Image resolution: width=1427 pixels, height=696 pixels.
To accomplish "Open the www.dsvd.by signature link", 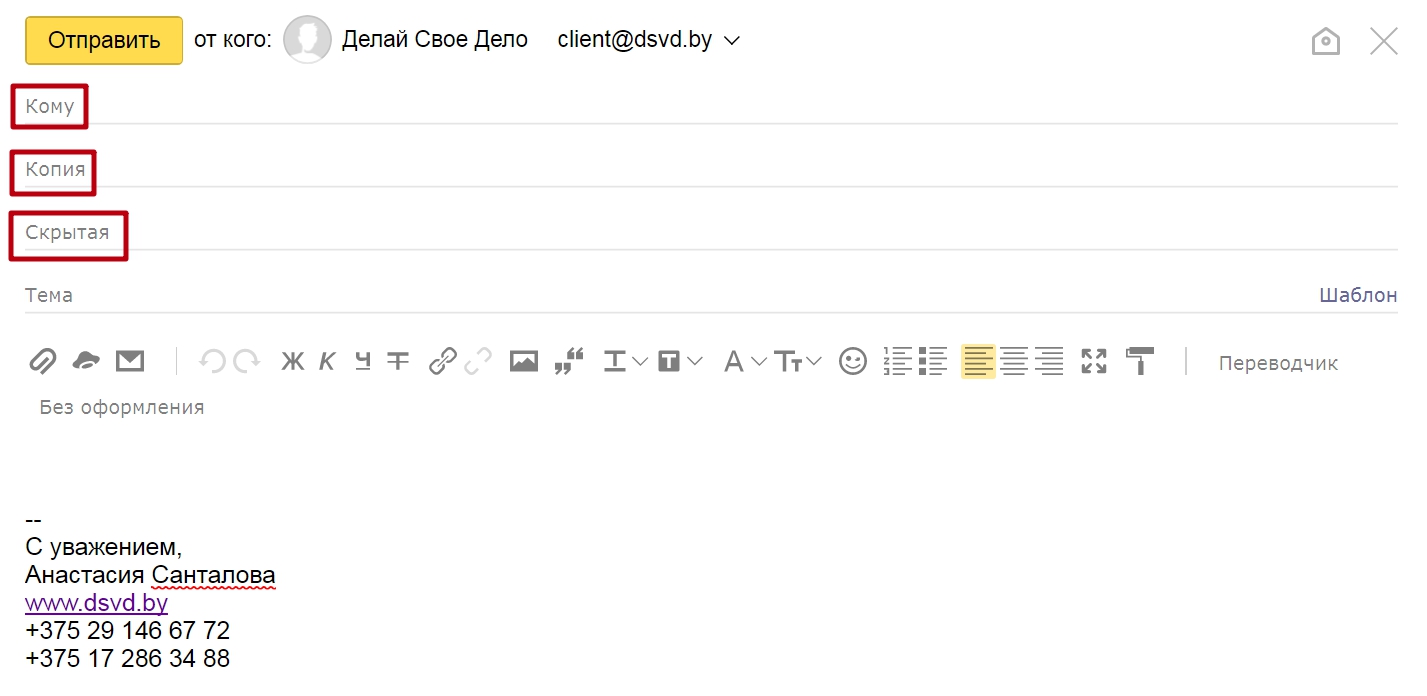I will (96, 603).
